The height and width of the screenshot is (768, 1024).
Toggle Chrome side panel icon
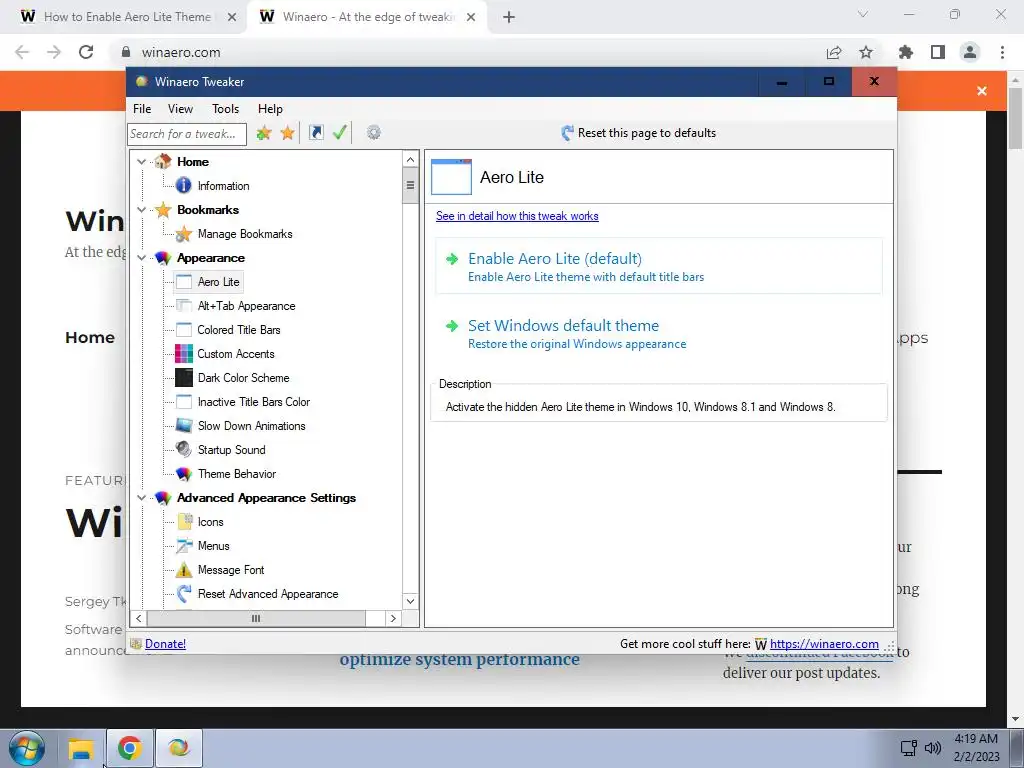click(x=938, y=52)
